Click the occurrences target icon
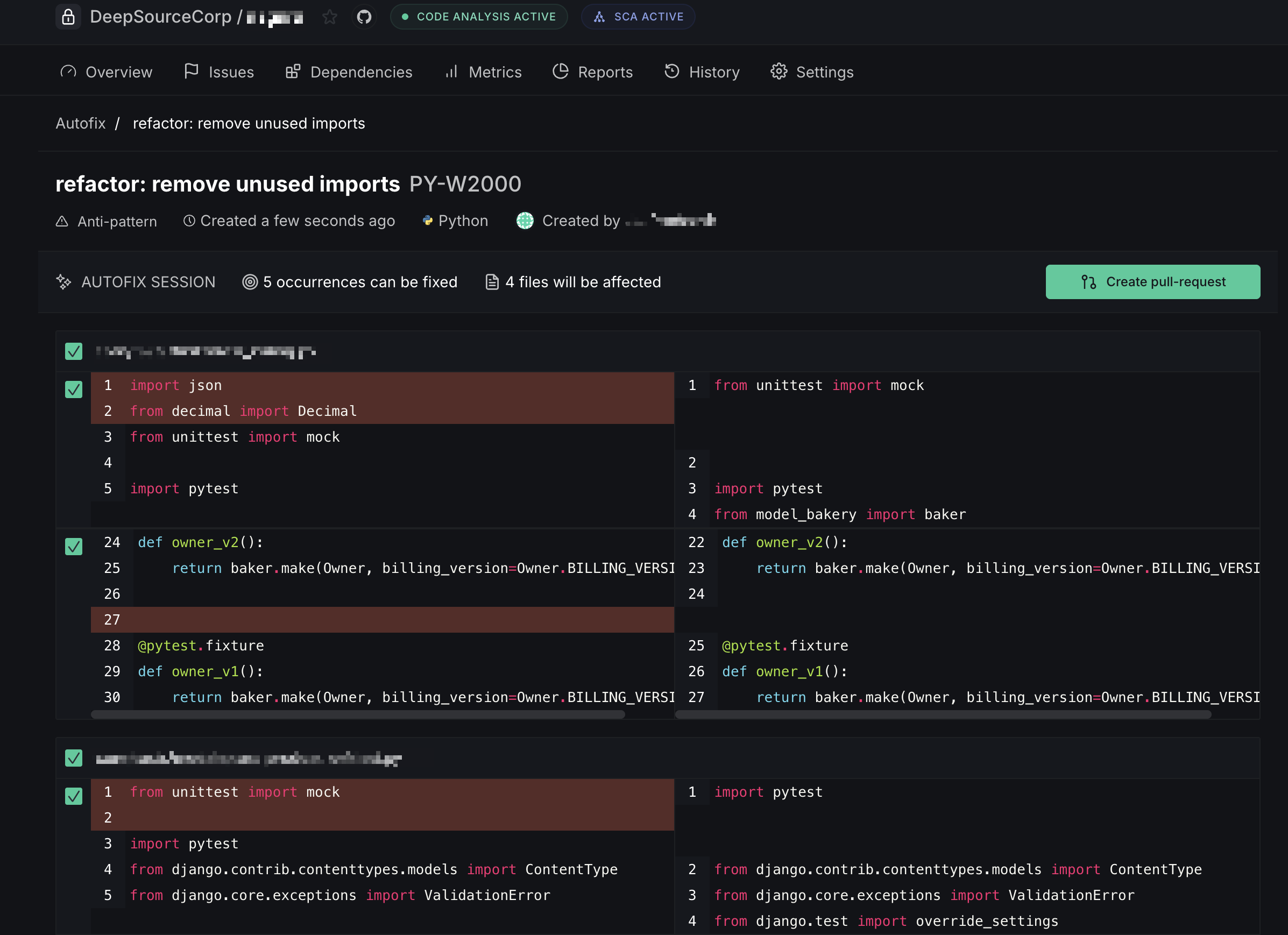 [250, 281]
